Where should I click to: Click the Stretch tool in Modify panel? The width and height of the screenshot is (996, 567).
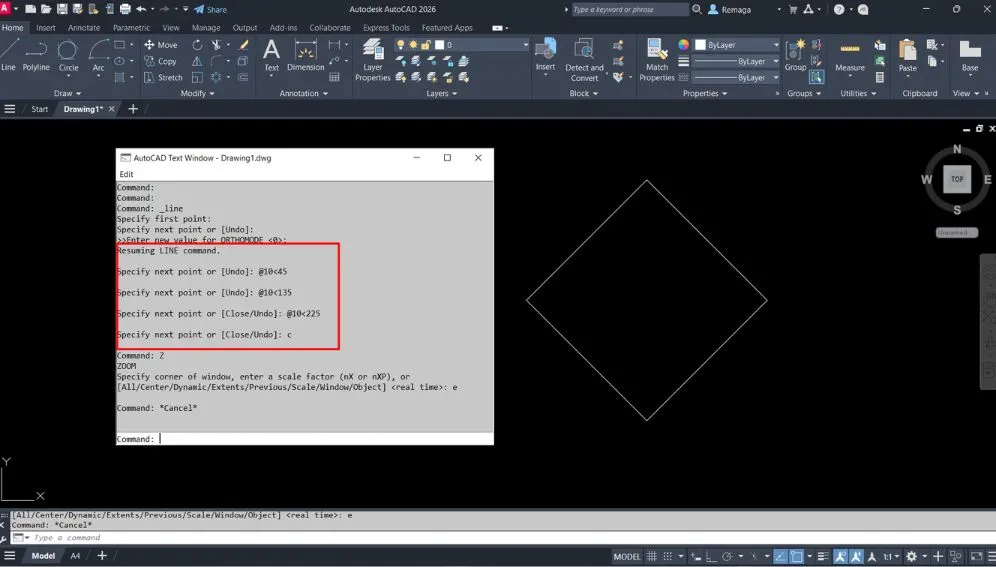pyautogui.click(x=163, y=77)
